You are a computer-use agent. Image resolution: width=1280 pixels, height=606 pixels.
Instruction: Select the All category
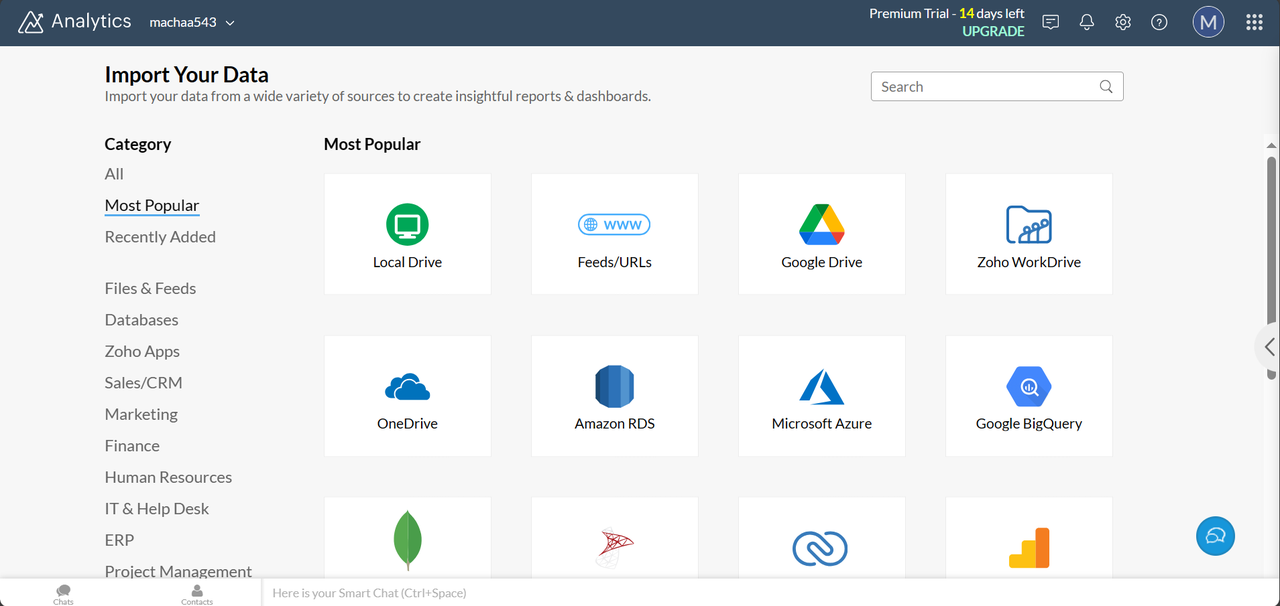(x=114, y=174)
